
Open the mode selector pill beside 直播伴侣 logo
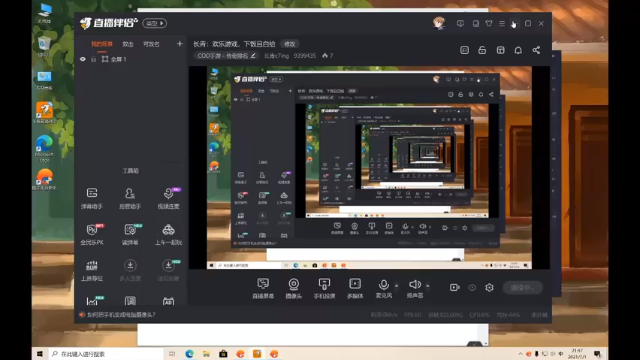point(154,23)
